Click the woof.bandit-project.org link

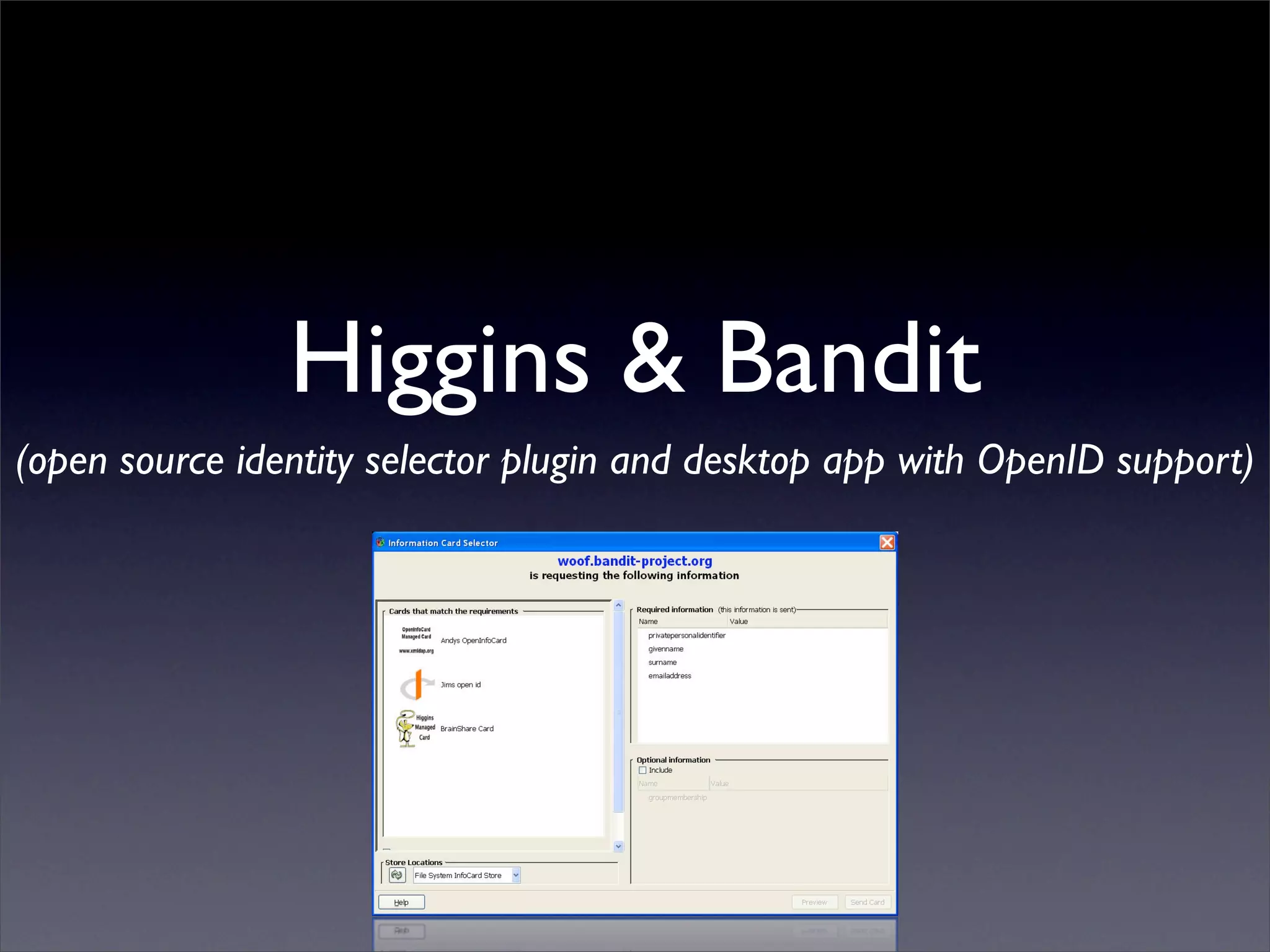coord(634,561)
